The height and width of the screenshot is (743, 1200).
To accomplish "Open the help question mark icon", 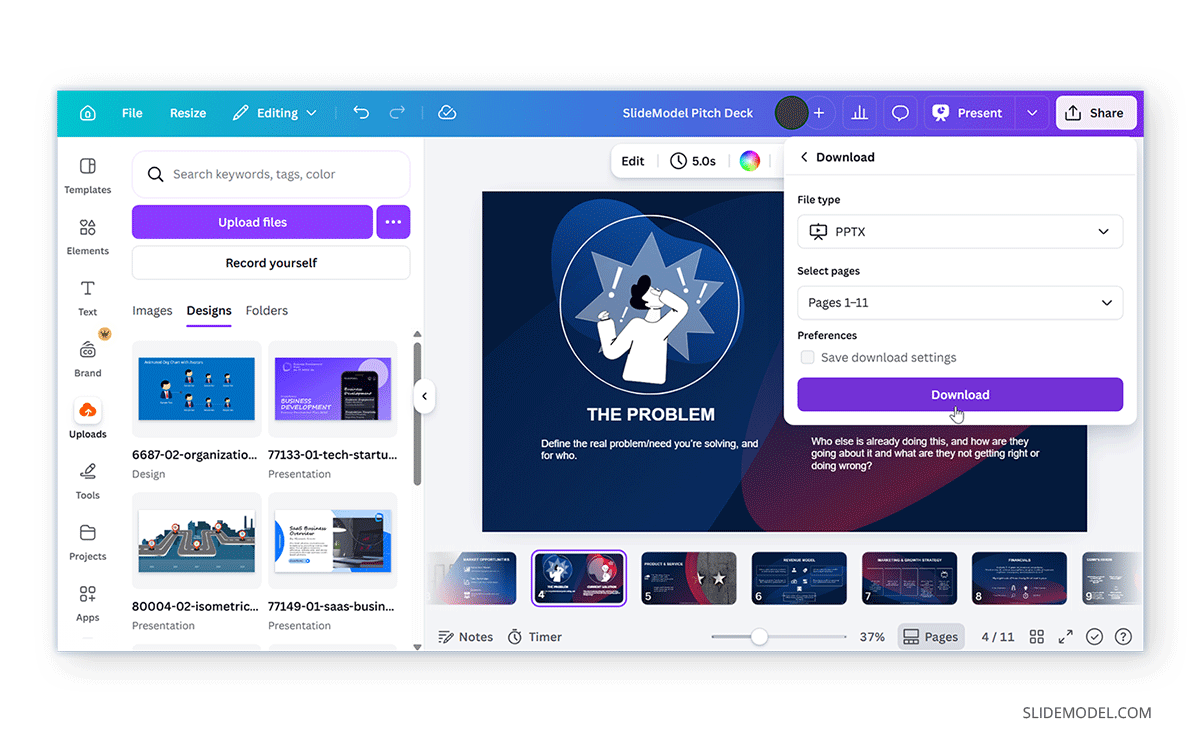I will (1122, 636).
